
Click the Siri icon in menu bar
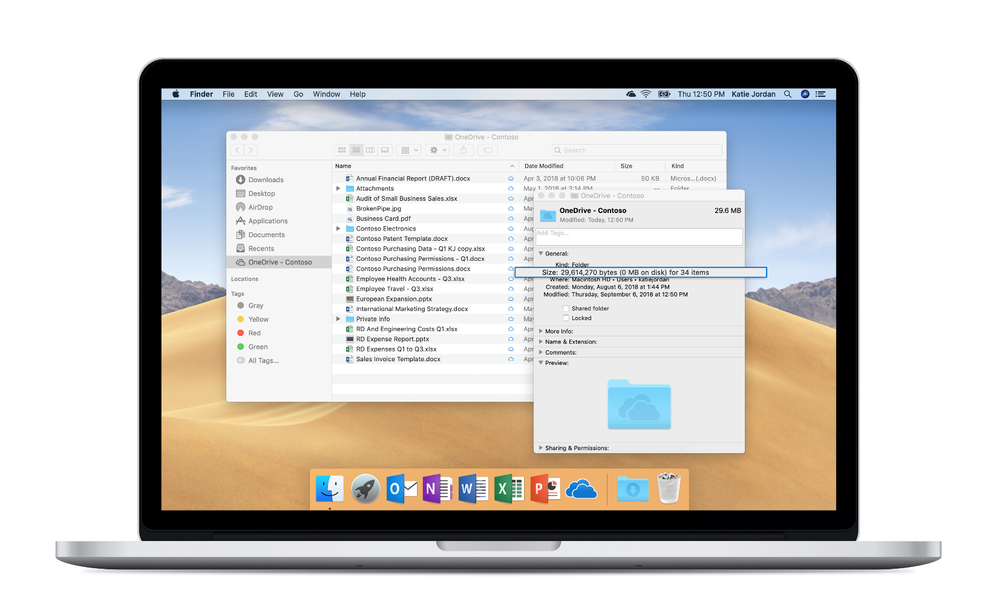point(805,94)
